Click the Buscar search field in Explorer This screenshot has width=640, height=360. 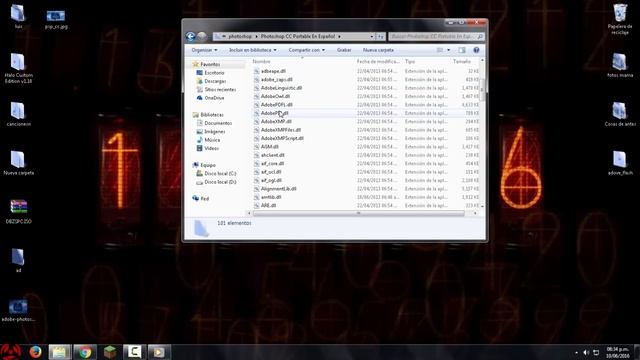[436, 36]
